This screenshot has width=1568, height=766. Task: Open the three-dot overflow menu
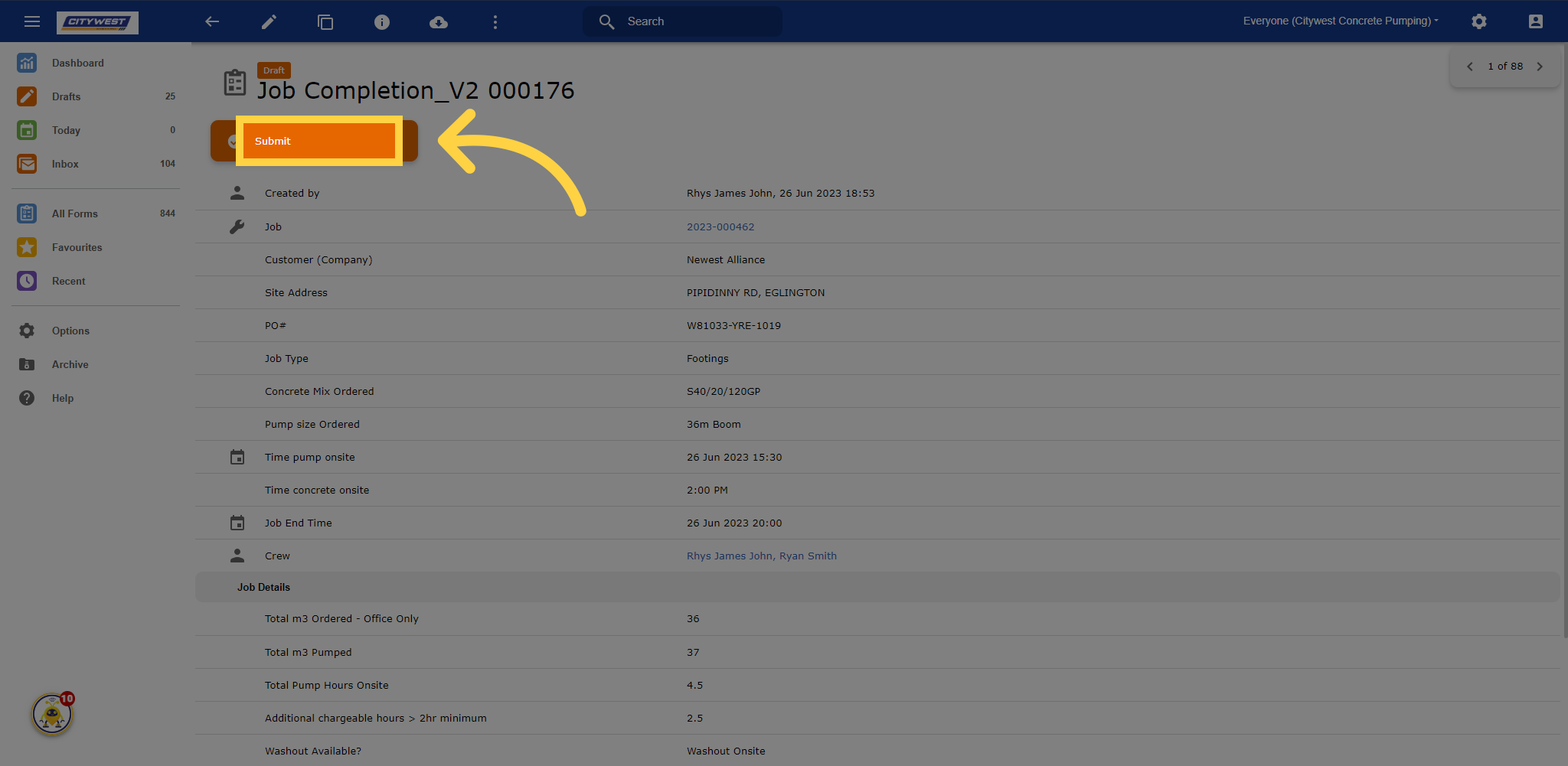tap(495, 21)
